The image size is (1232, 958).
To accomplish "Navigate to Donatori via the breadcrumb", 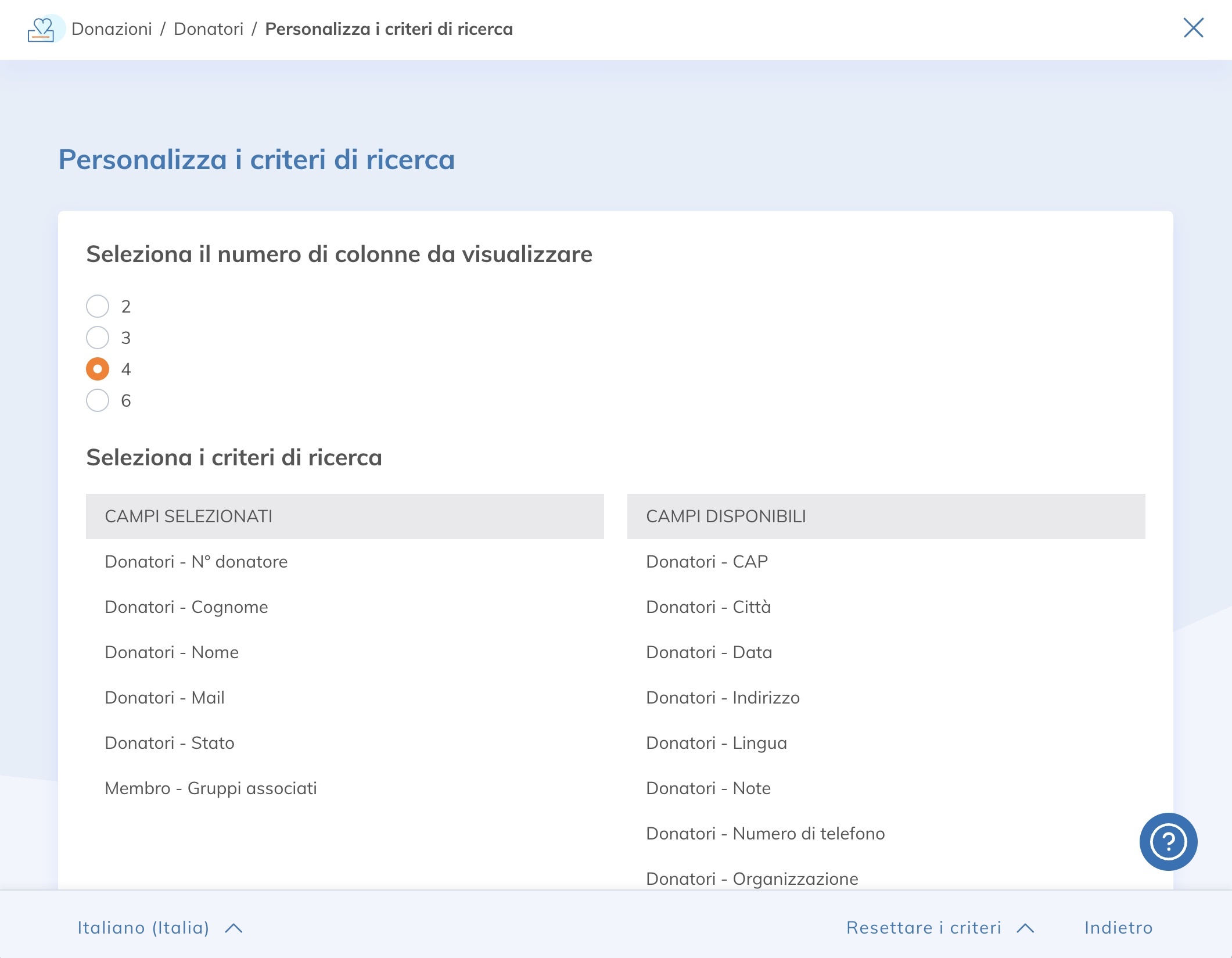I will [x=210, y=29].
